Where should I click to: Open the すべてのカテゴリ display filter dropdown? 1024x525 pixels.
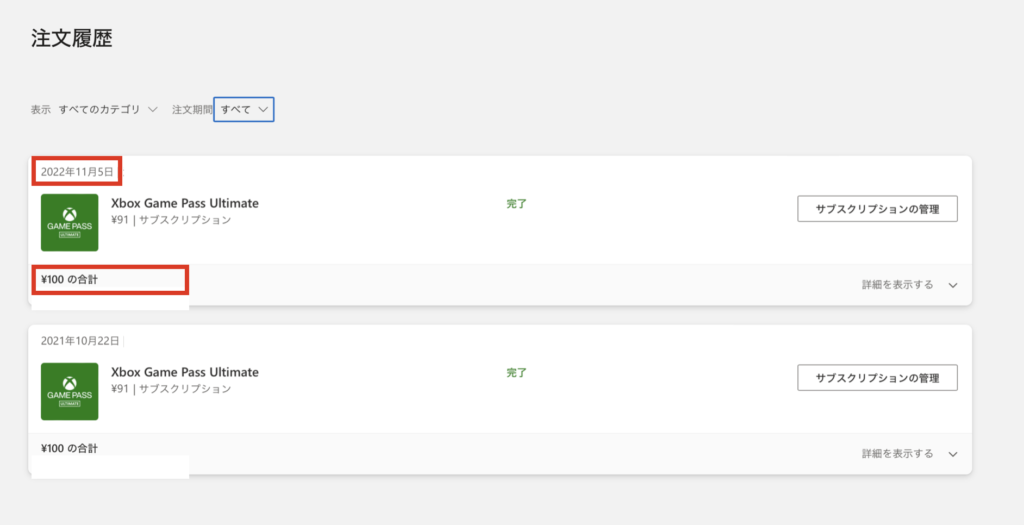(108, 109)
